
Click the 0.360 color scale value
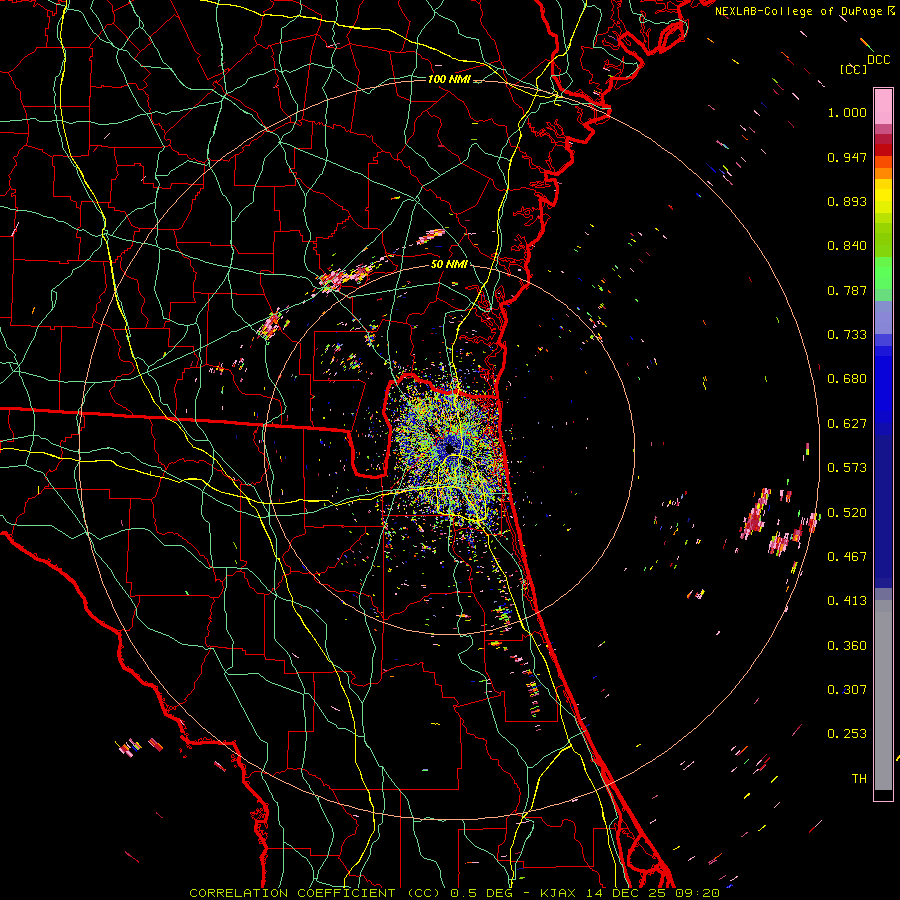pyautogui.click(x=847, y=646)
